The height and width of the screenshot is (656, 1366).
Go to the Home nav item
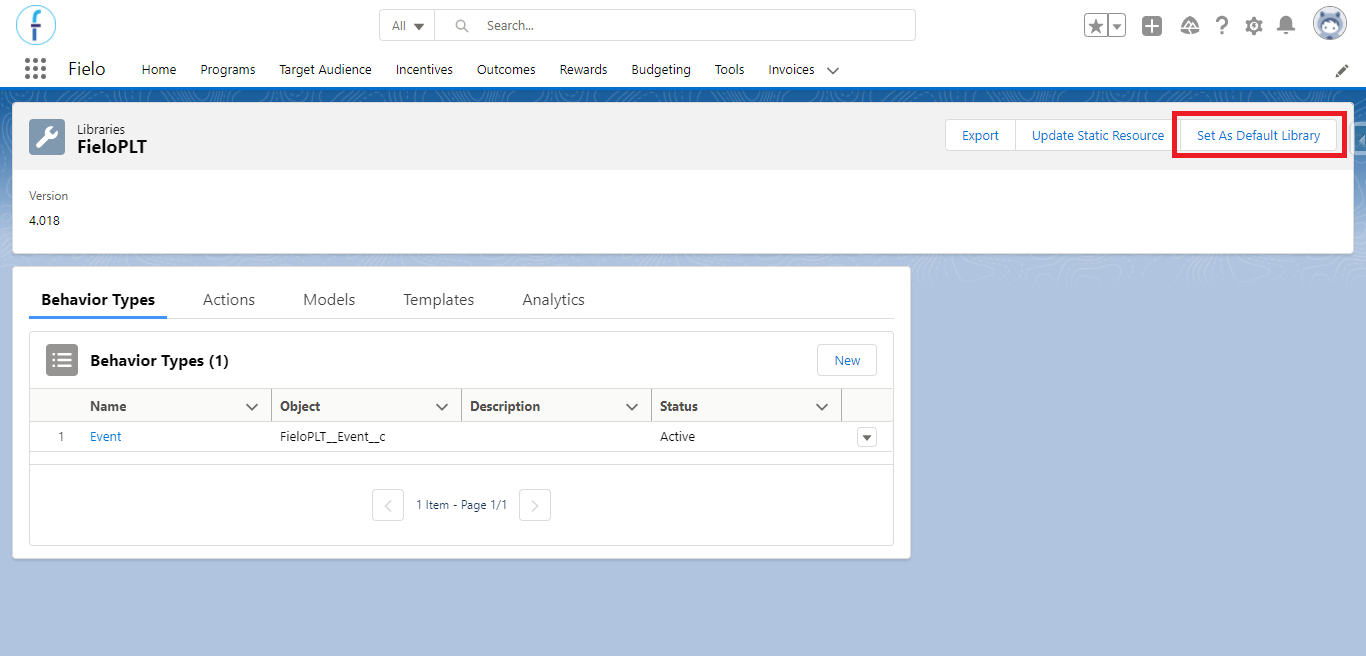click(x=159, y=70)
